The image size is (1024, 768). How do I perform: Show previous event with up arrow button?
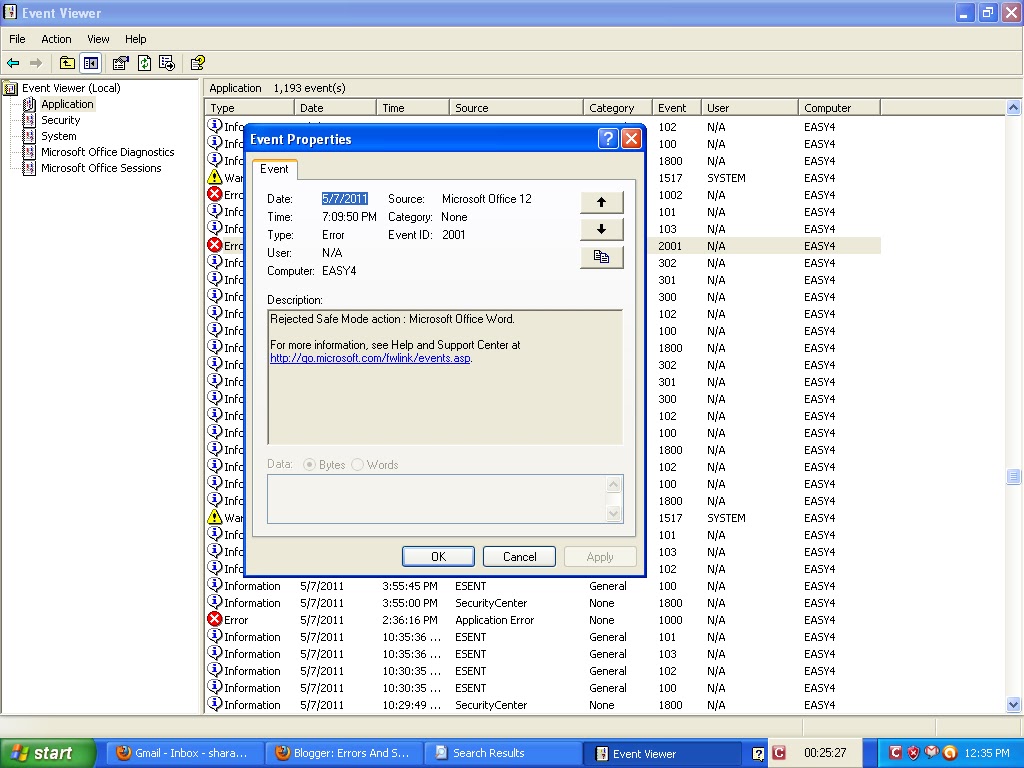pos(601,202)
